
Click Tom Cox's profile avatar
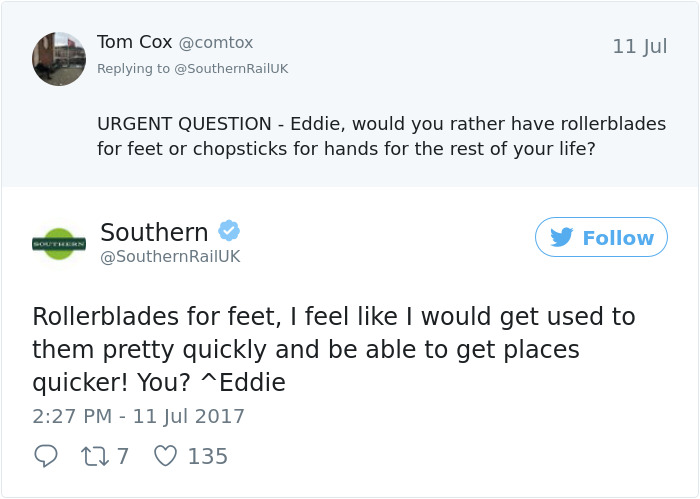(59, 59)
